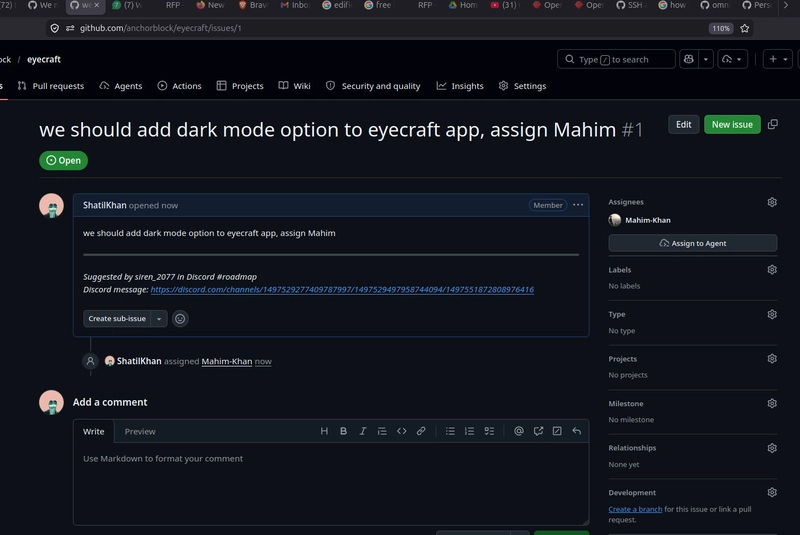
Task: Insert code using the code icon
Action: click(x=402, y=431)
